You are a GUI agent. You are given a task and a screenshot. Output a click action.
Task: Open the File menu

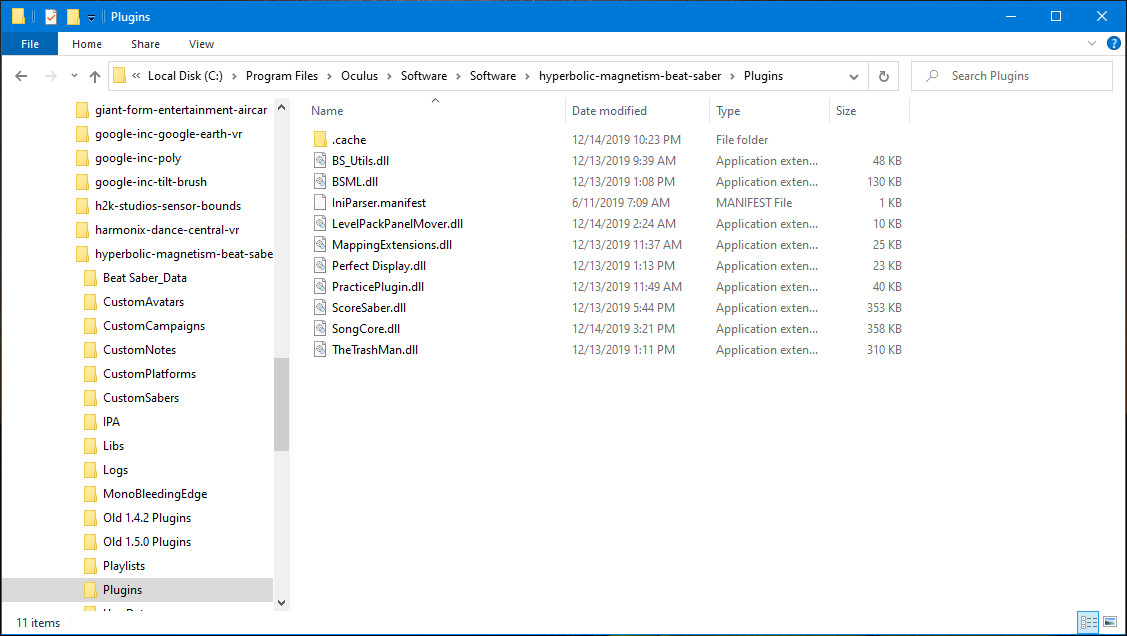[30, 44]
